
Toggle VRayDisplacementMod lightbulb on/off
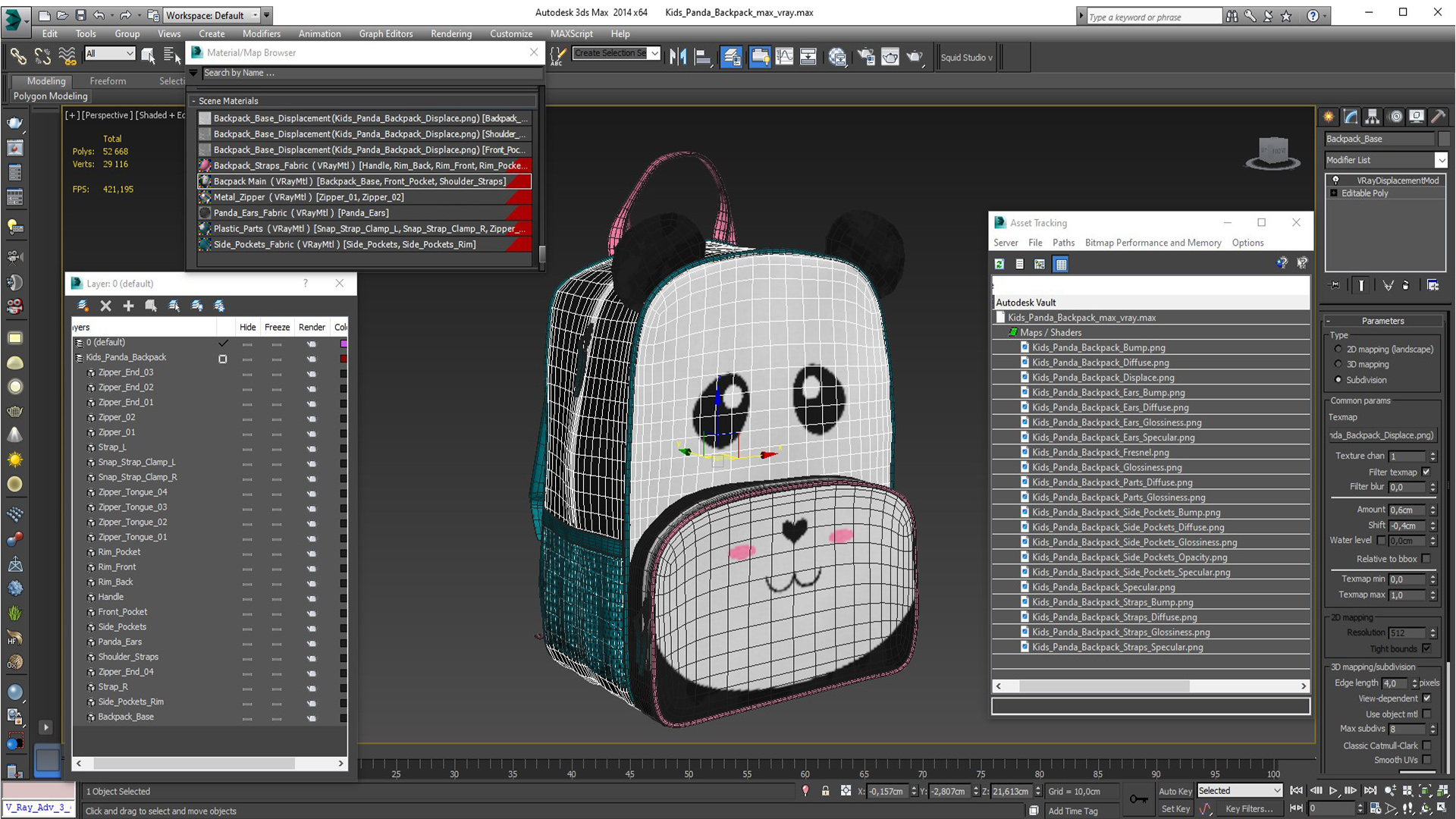tap(1335, 180)
